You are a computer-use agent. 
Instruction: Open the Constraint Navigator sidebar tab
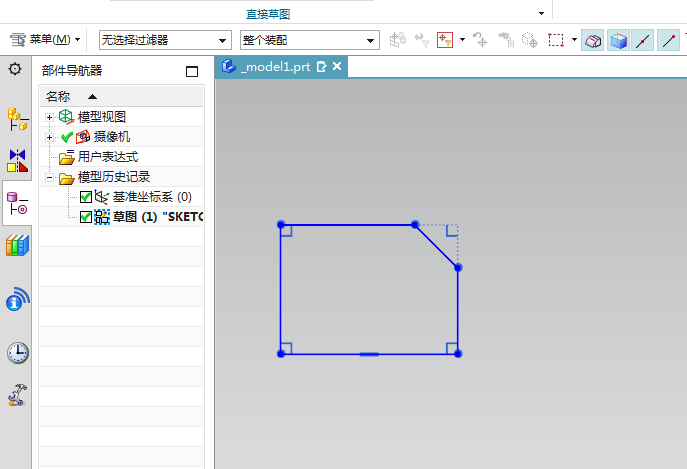[17, 161]
